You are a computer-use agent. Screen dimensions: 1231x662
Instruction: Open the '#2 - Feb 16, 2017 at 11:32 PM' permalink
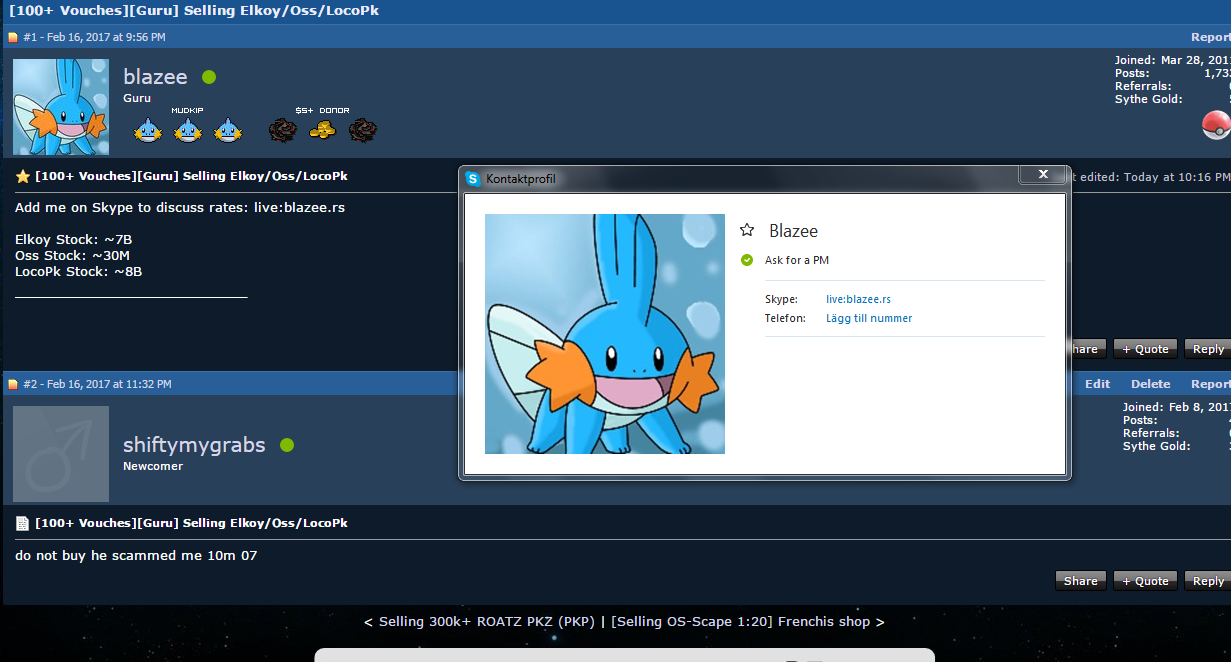click(x=97, y=384)
